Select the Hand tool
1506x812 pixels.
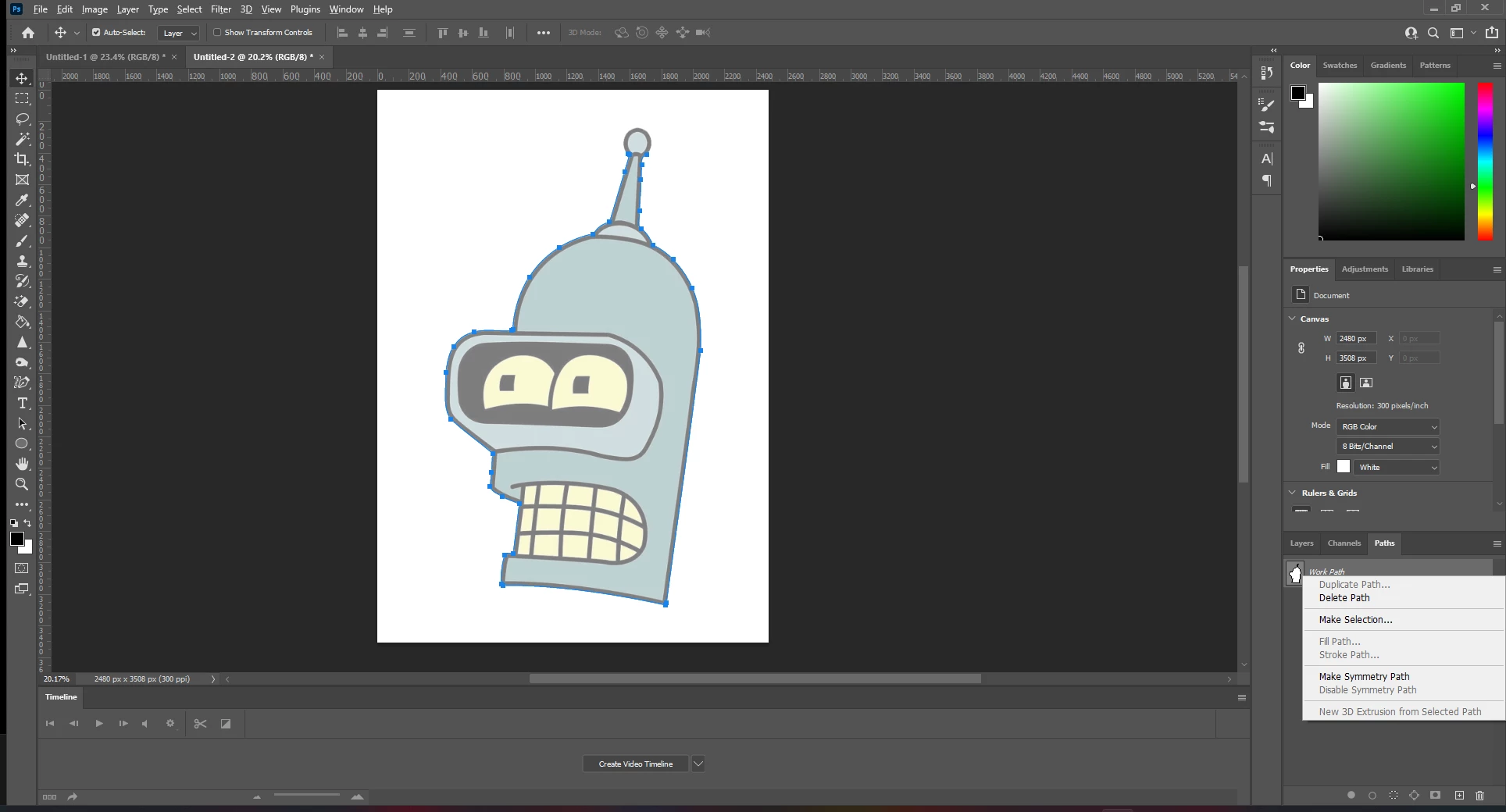(22, 464)
